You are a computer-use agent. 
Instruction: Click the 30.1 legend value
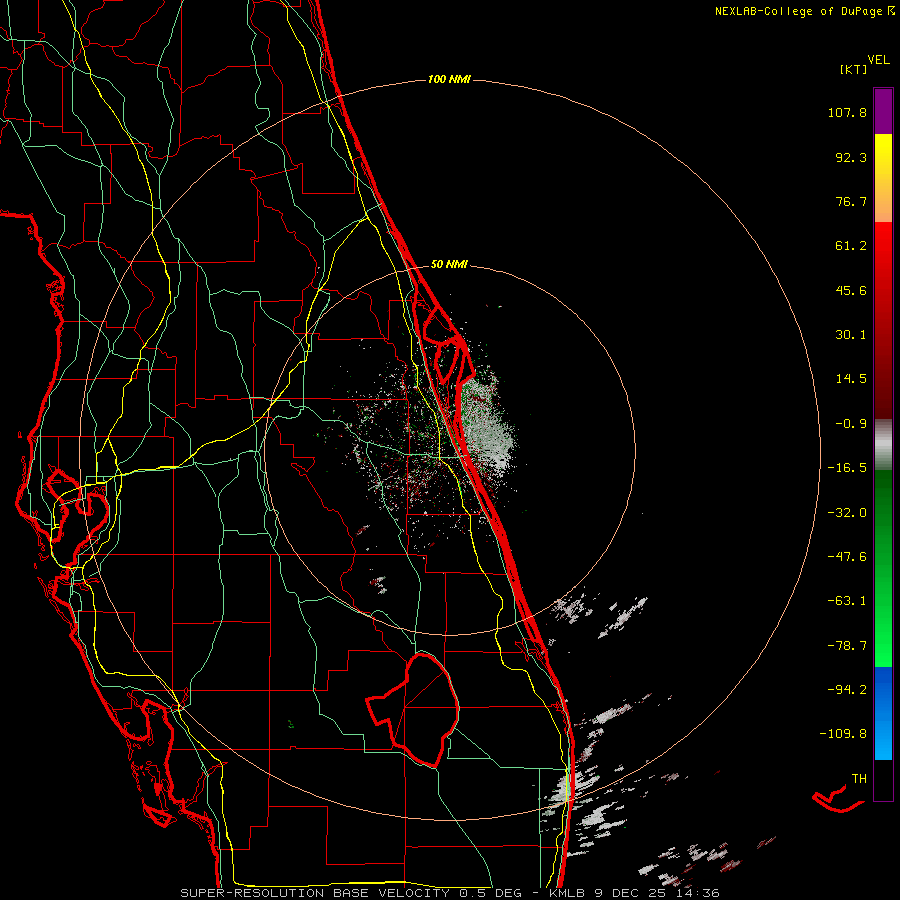coord(851,335)
